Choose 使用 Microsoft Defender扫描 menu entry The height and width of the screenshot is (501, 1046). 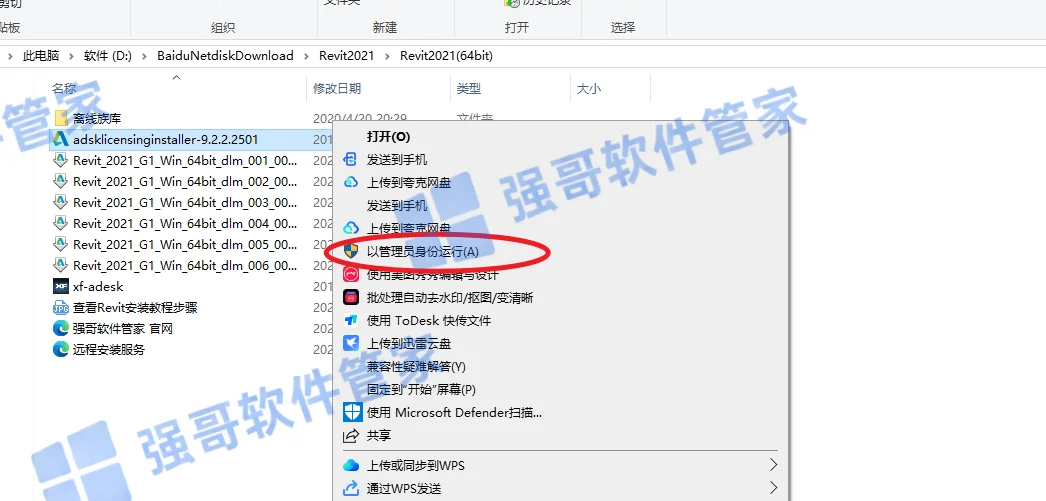(454, 412)
